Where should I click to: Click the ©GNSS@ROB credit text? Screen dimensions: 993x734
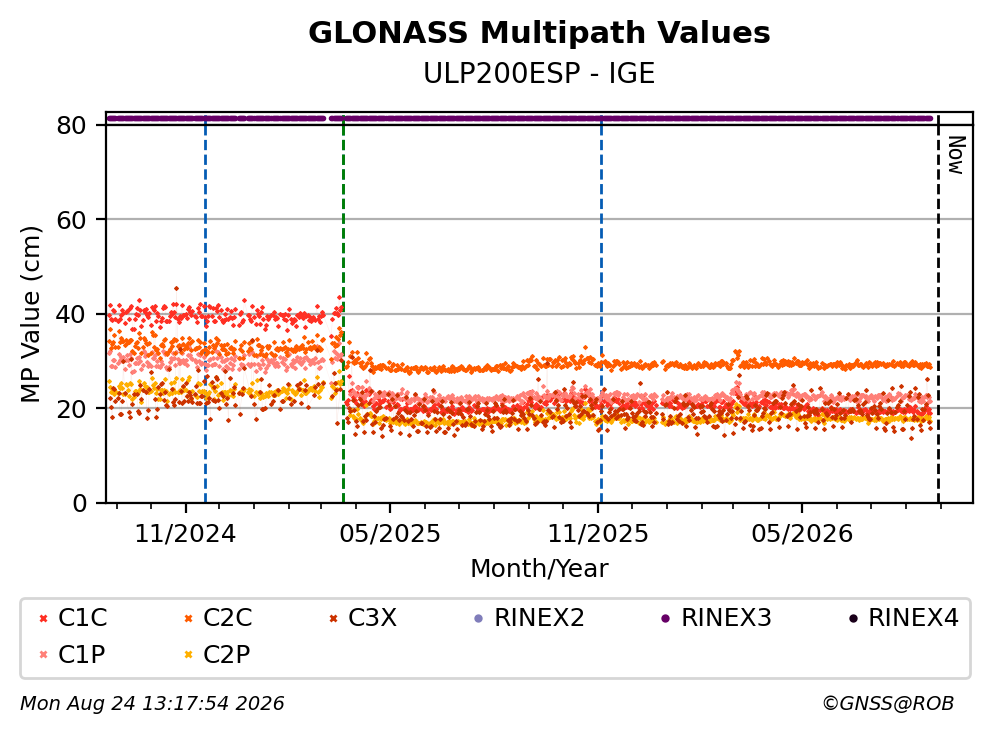point(888,704)
